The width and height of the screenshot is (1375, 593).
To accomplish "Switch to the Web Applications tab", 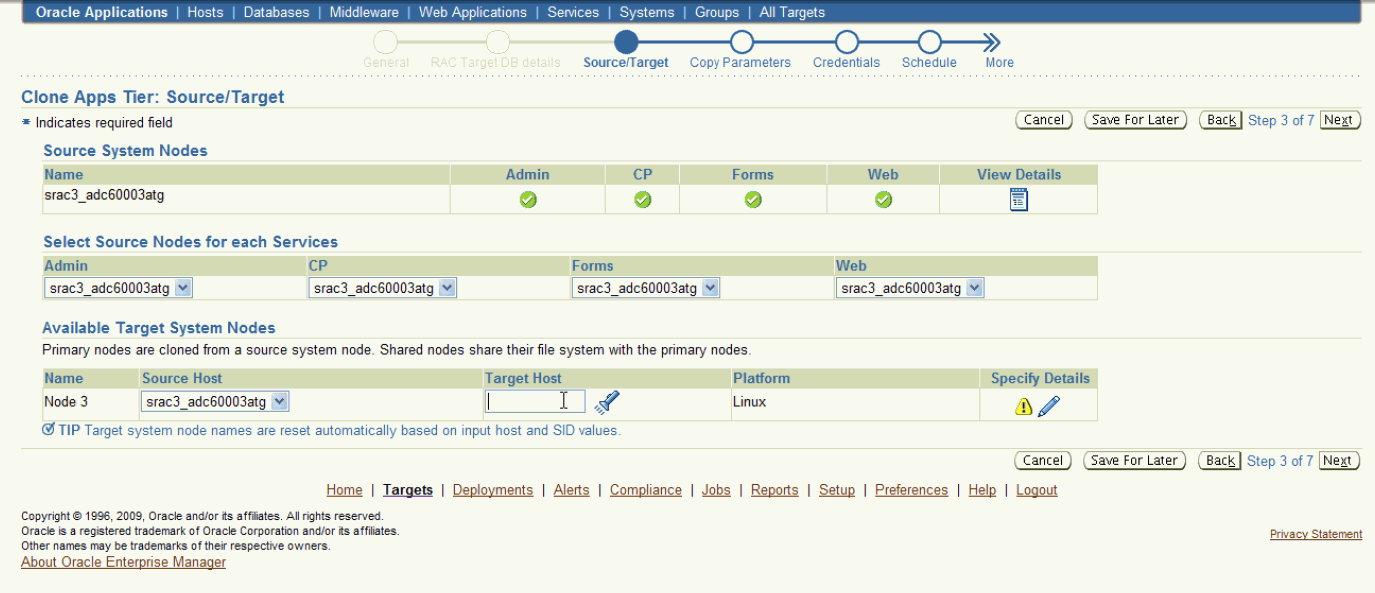I will (x=473, y=12).
